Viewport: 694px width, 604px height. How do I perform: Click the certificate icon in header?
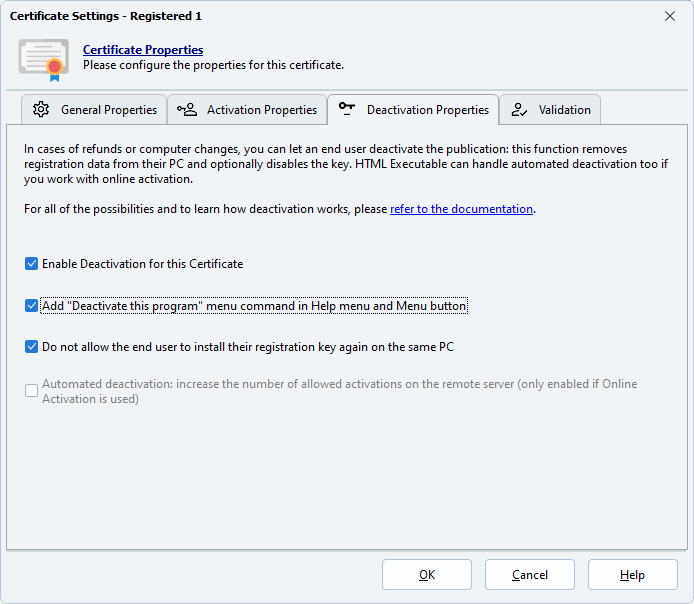(x=43, y=58)
